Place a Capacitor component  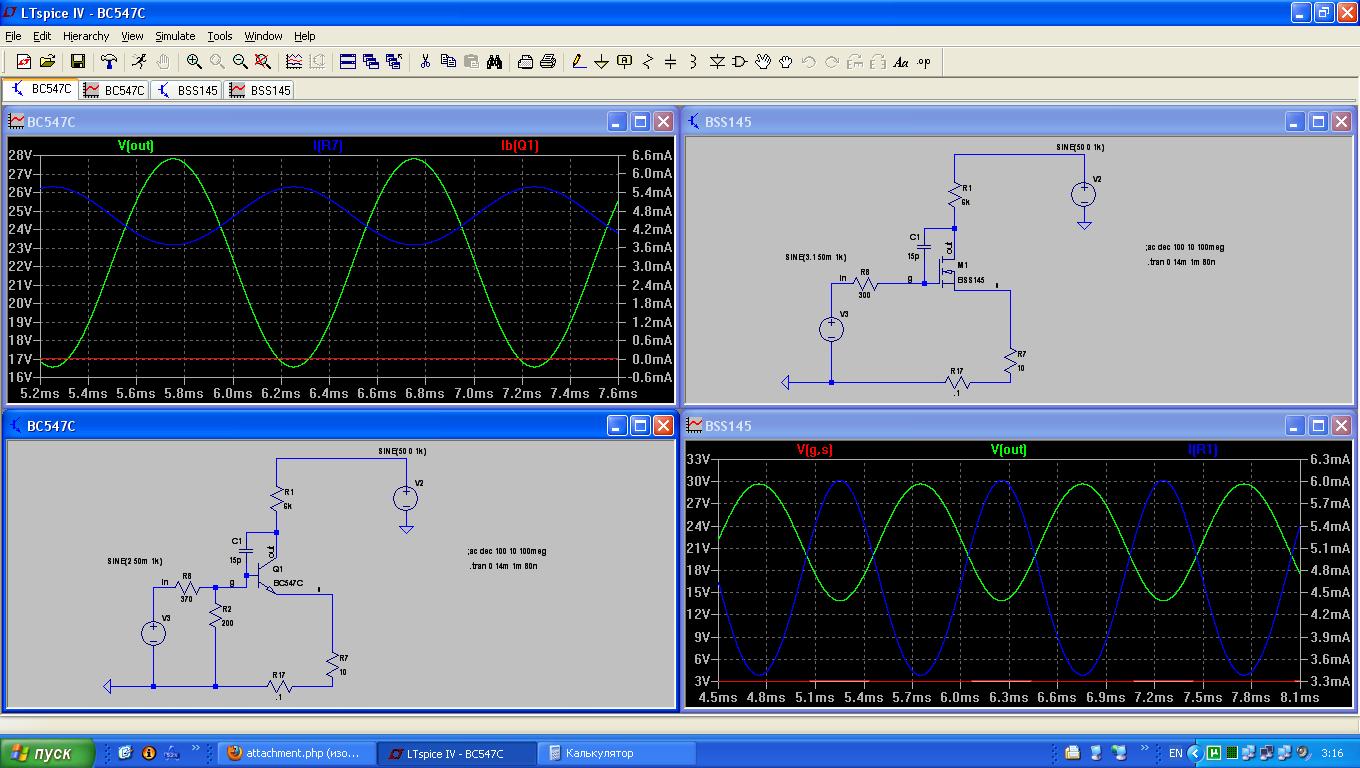670,62
